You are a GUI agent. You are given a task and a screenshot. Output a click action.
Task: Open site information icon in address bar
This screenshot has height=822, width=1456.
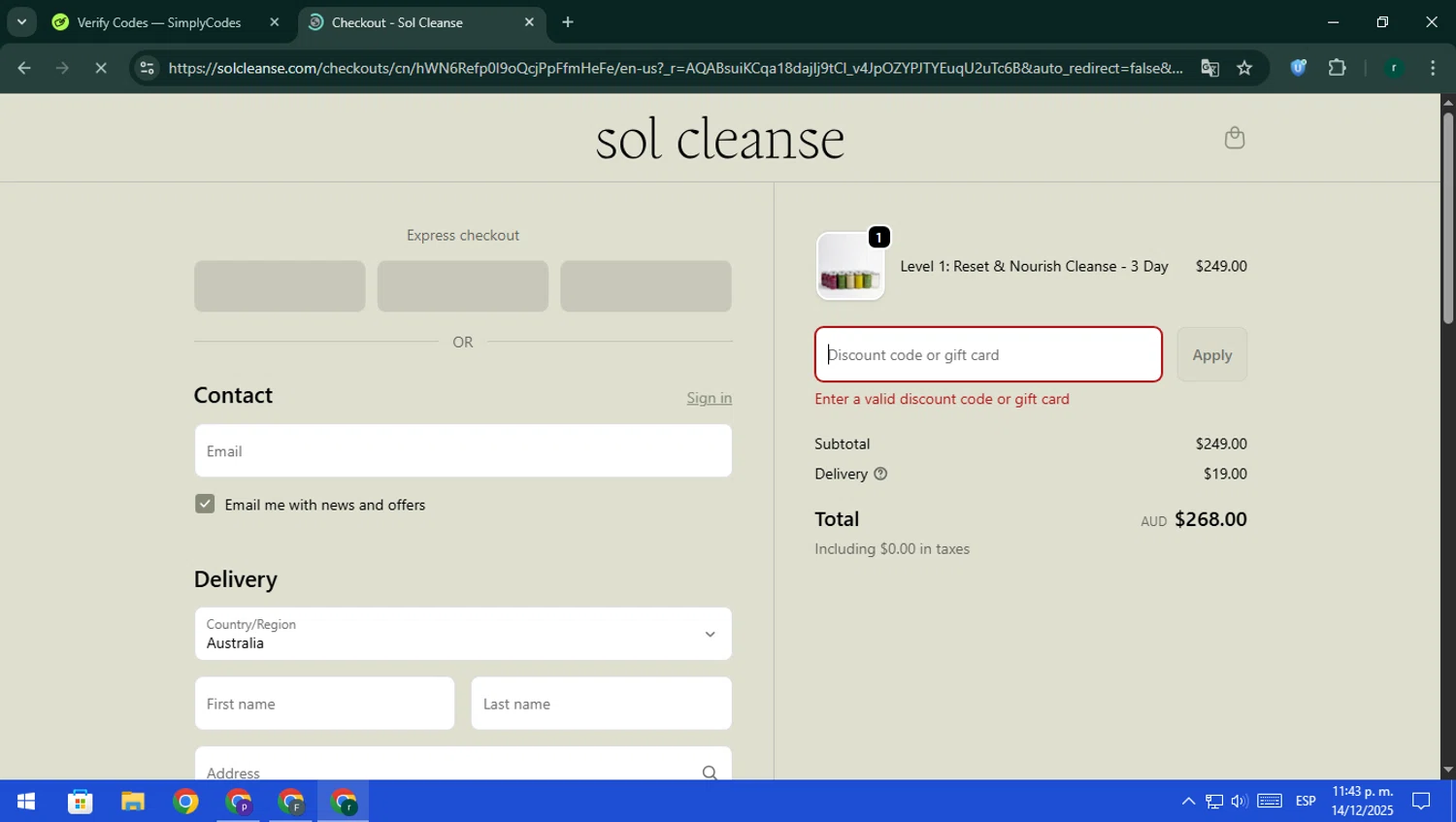click(147, 68)
